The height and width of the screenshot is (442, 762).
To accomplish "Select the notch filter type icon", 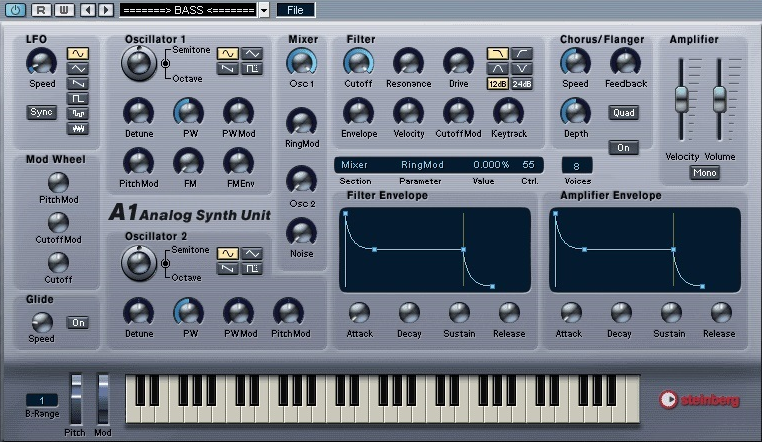I will point(521,68).
